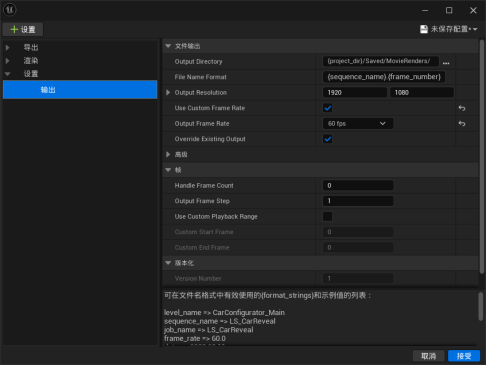
Task: Select the 输出 settings item
Action: [x=80, y=89]
